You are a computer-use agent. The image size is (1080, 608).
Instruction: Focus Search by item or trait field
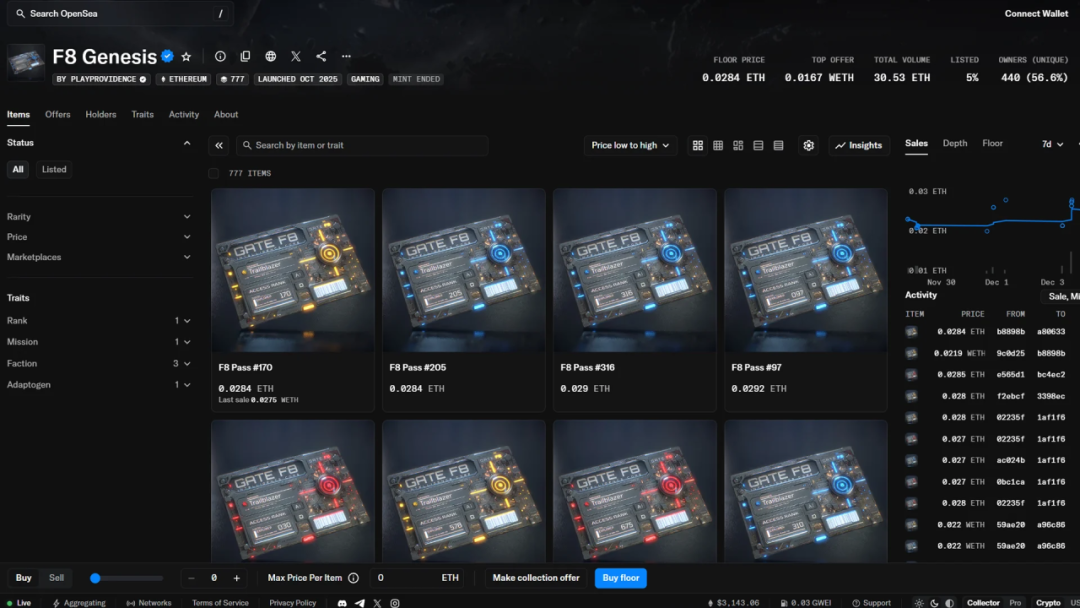coord(362,145)
